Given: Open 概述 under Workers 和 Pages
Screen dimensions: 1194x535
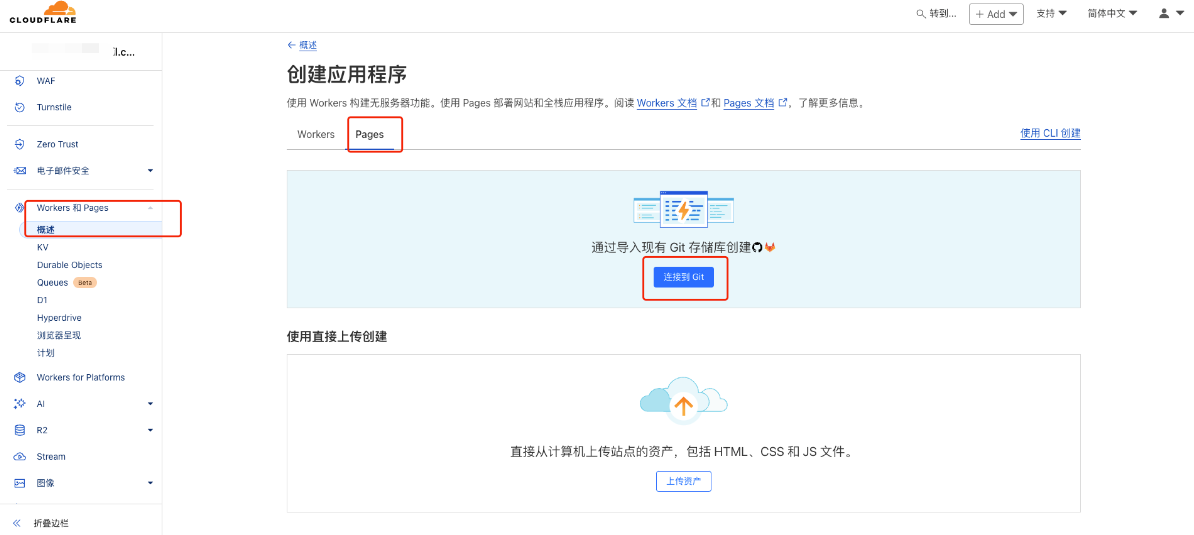Looking at the screenshot, I should [x=46, y=229].
